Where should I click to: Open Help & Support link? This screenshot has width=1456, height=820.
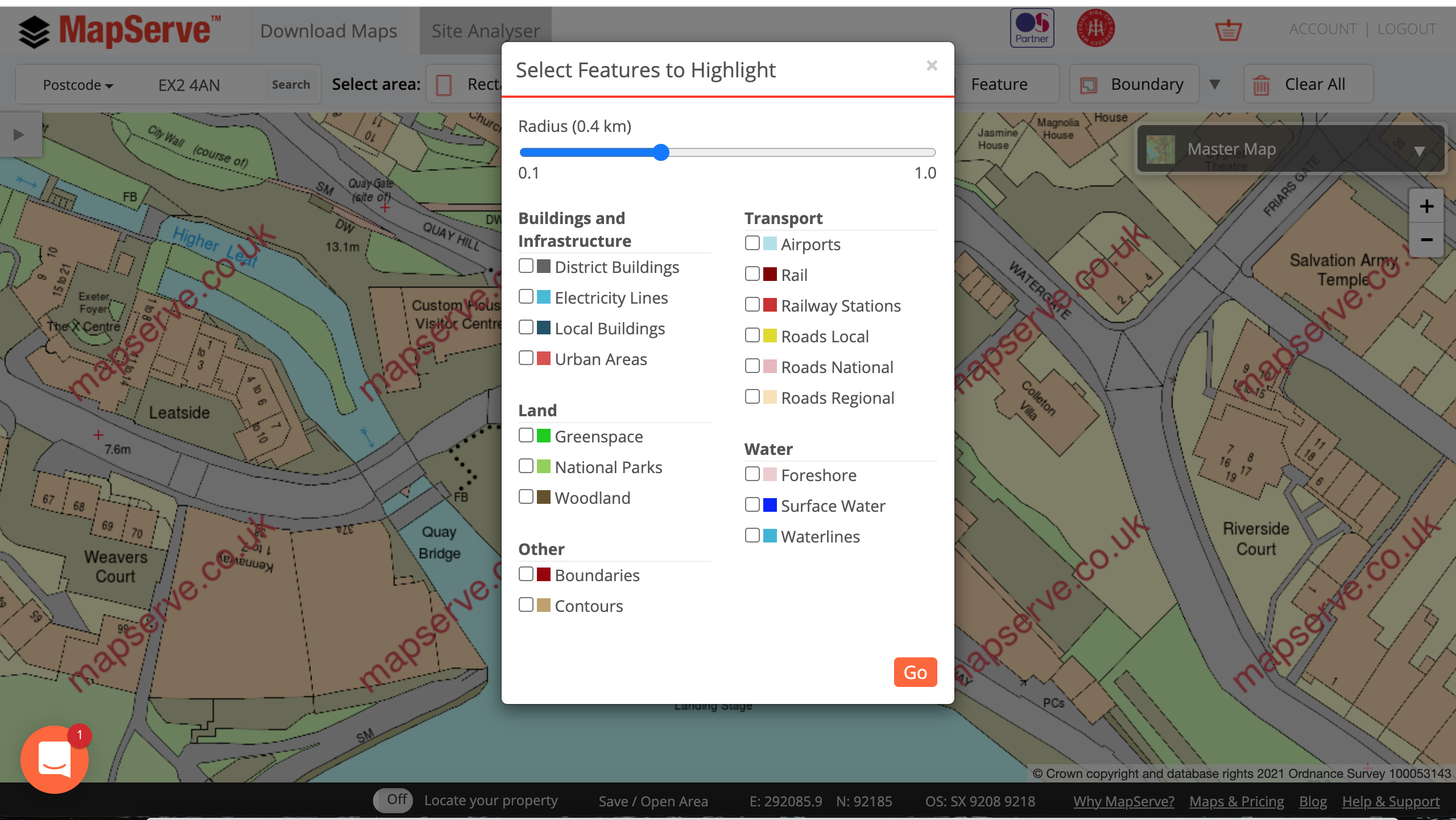coord(1391,801)
